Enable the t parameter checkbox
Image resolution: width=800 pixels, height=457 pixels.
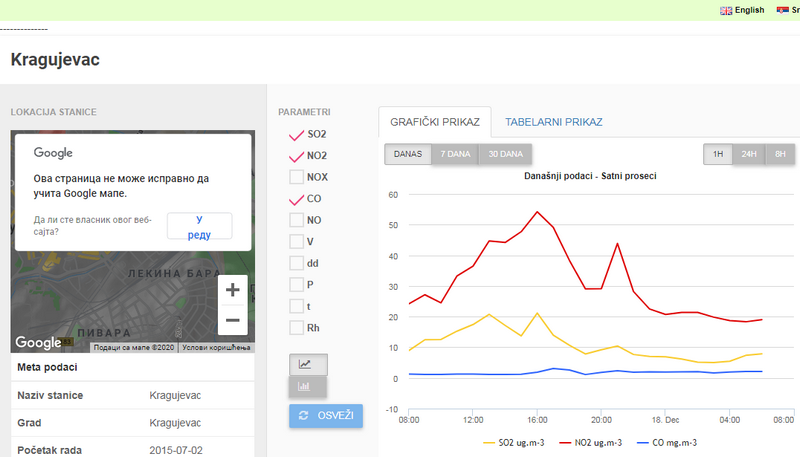296,306
